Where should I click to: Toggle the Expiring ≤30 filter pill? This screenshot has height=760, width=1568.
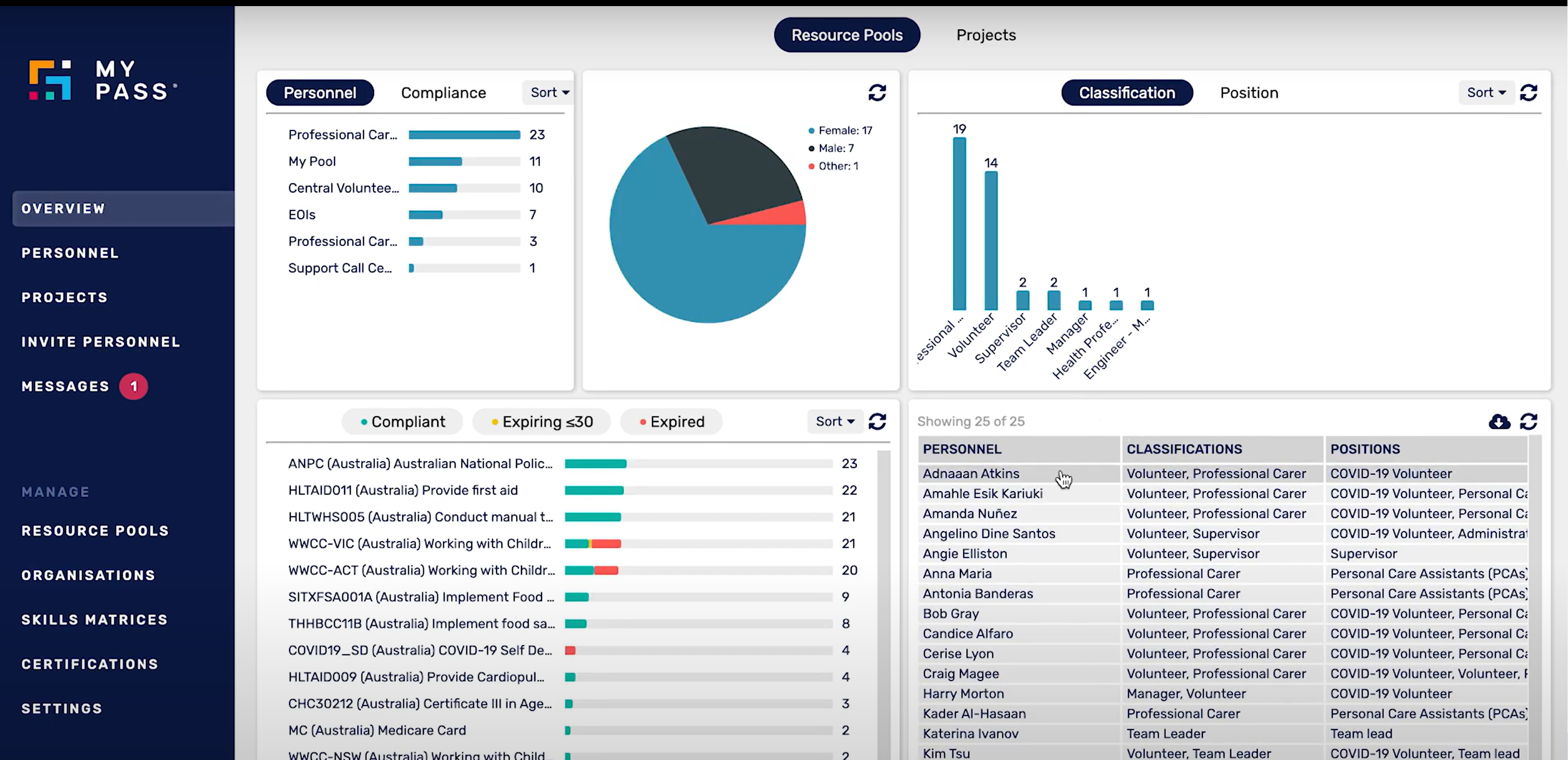click(541, 421)
